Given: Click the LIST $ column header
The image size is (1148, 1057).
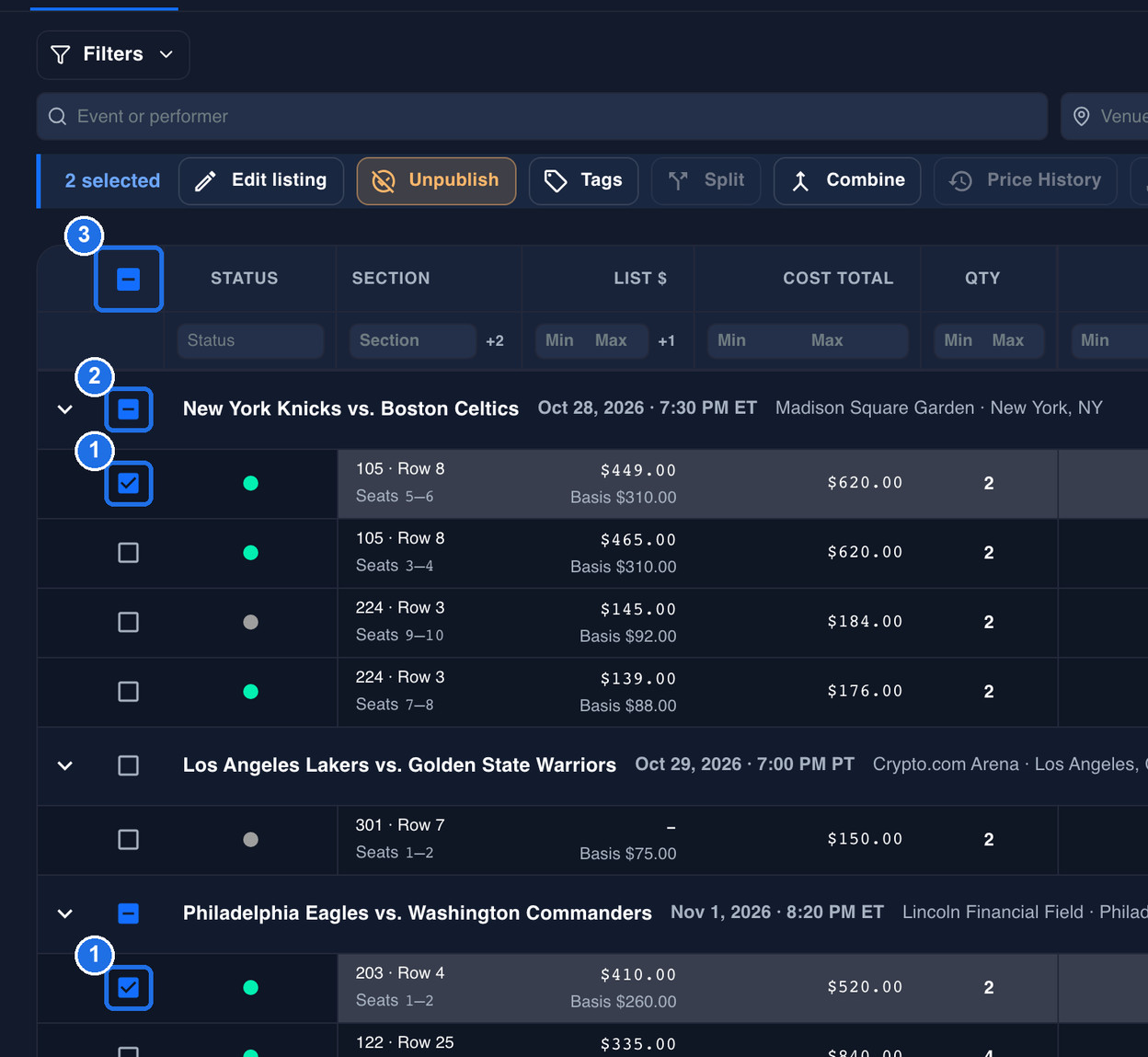Looking at the screenshot, I should (640, 279).
